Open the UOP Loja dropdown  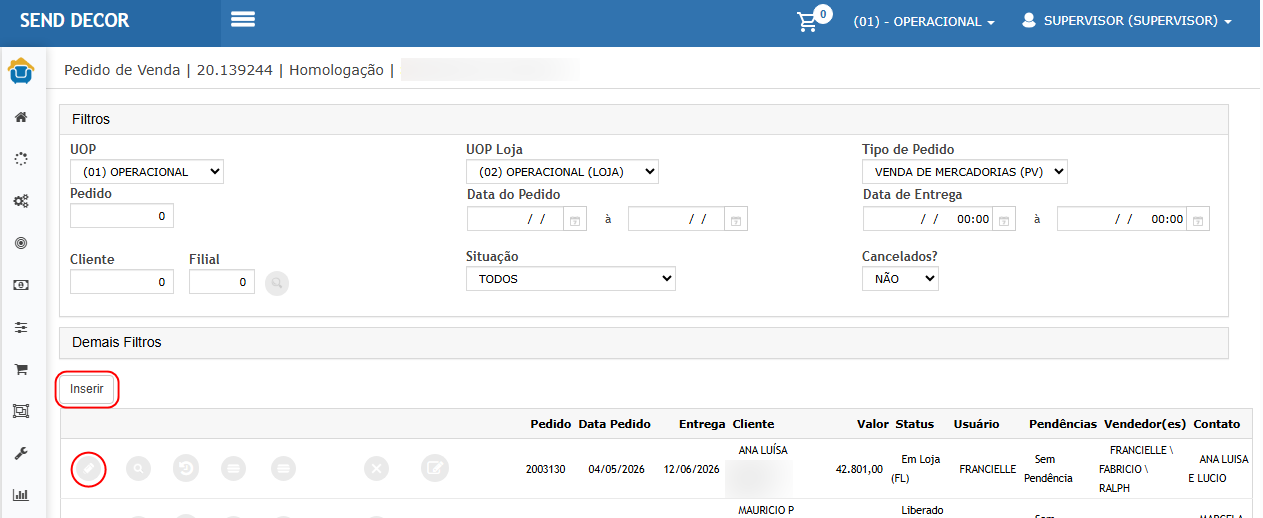coord(563,172)
